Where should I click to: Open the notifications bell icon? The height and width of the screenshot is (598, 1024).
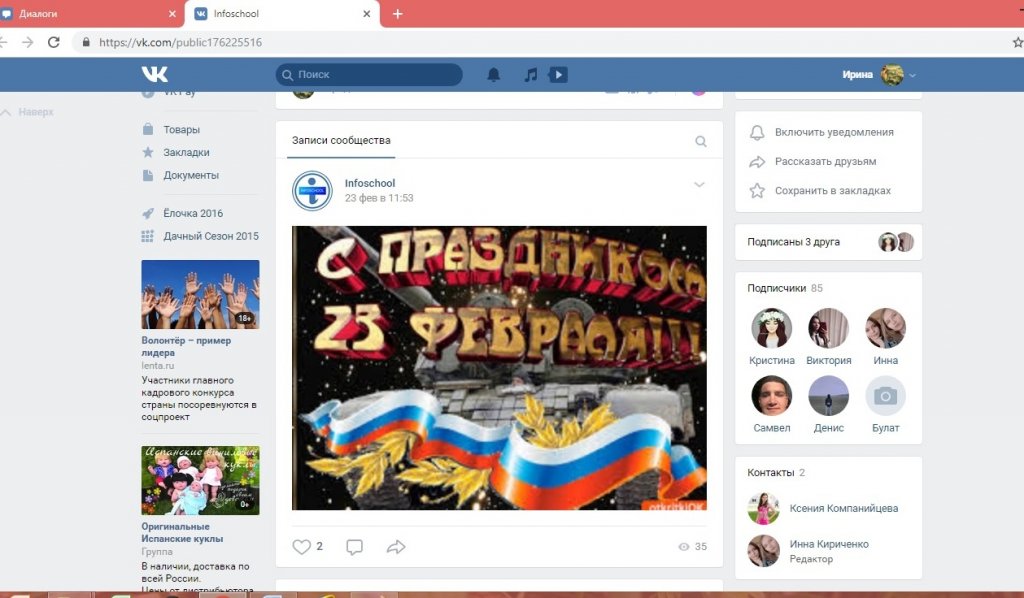(x=493, y=75)
